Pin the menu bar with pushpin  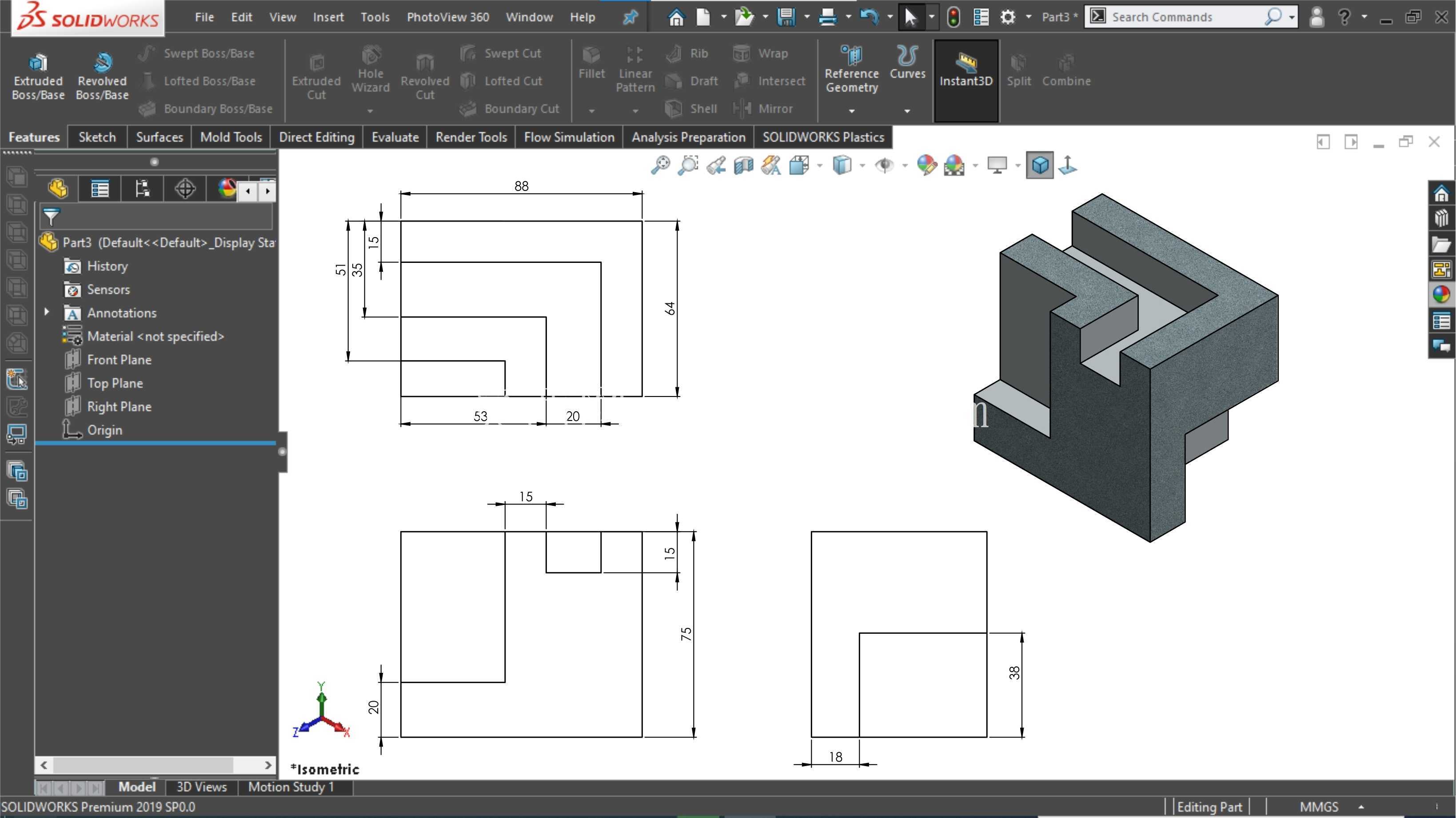click(629, 17)
